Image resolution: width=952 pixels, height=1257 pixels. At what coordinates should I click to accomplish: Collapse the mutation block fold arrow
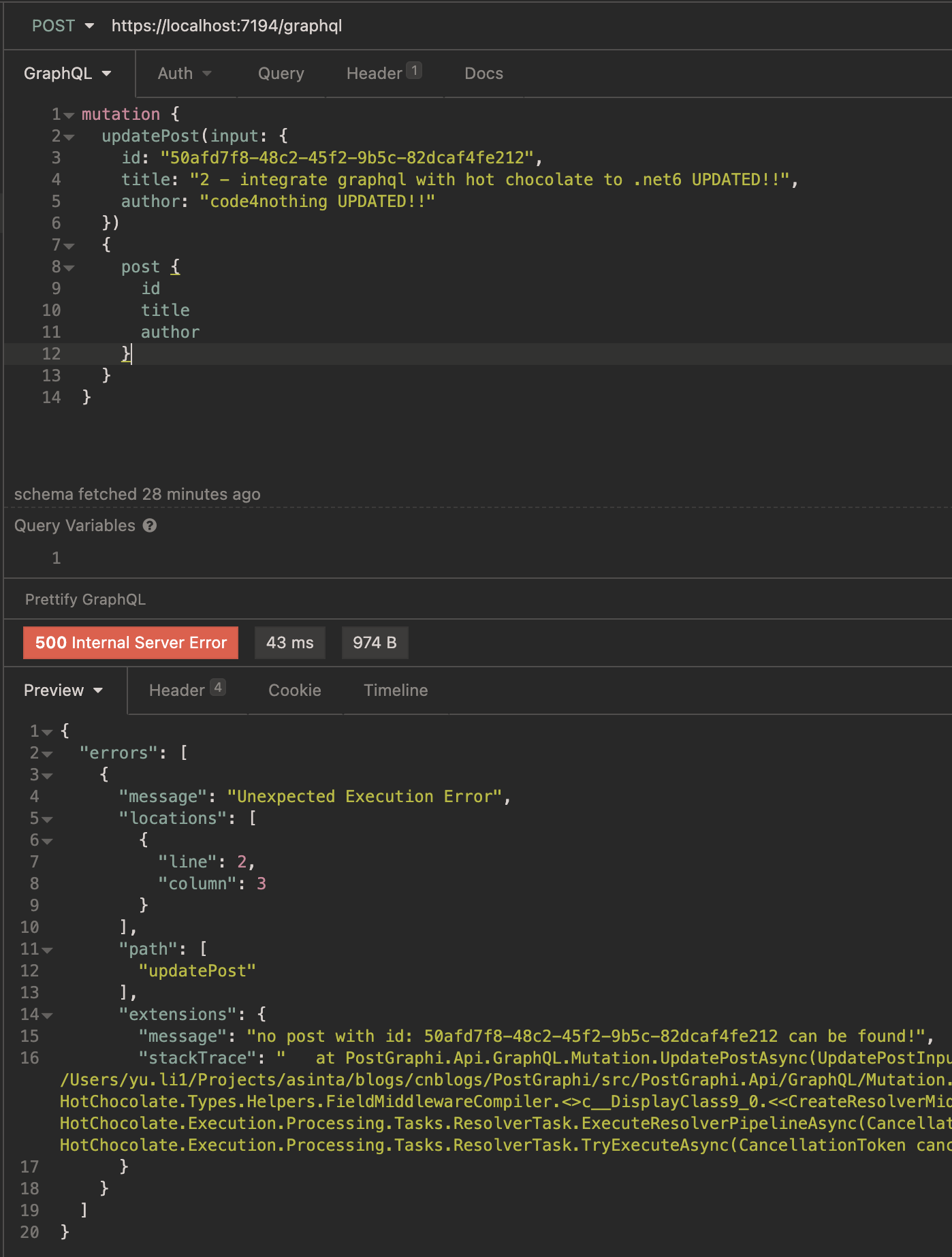pos(69,116)
